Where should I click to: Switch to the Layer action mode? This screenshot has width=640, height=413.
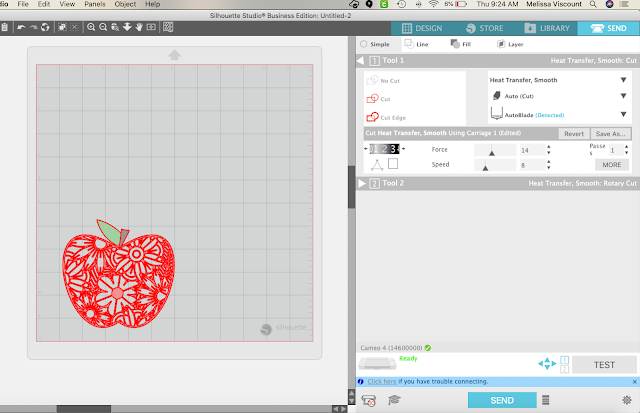pos(510,44)
